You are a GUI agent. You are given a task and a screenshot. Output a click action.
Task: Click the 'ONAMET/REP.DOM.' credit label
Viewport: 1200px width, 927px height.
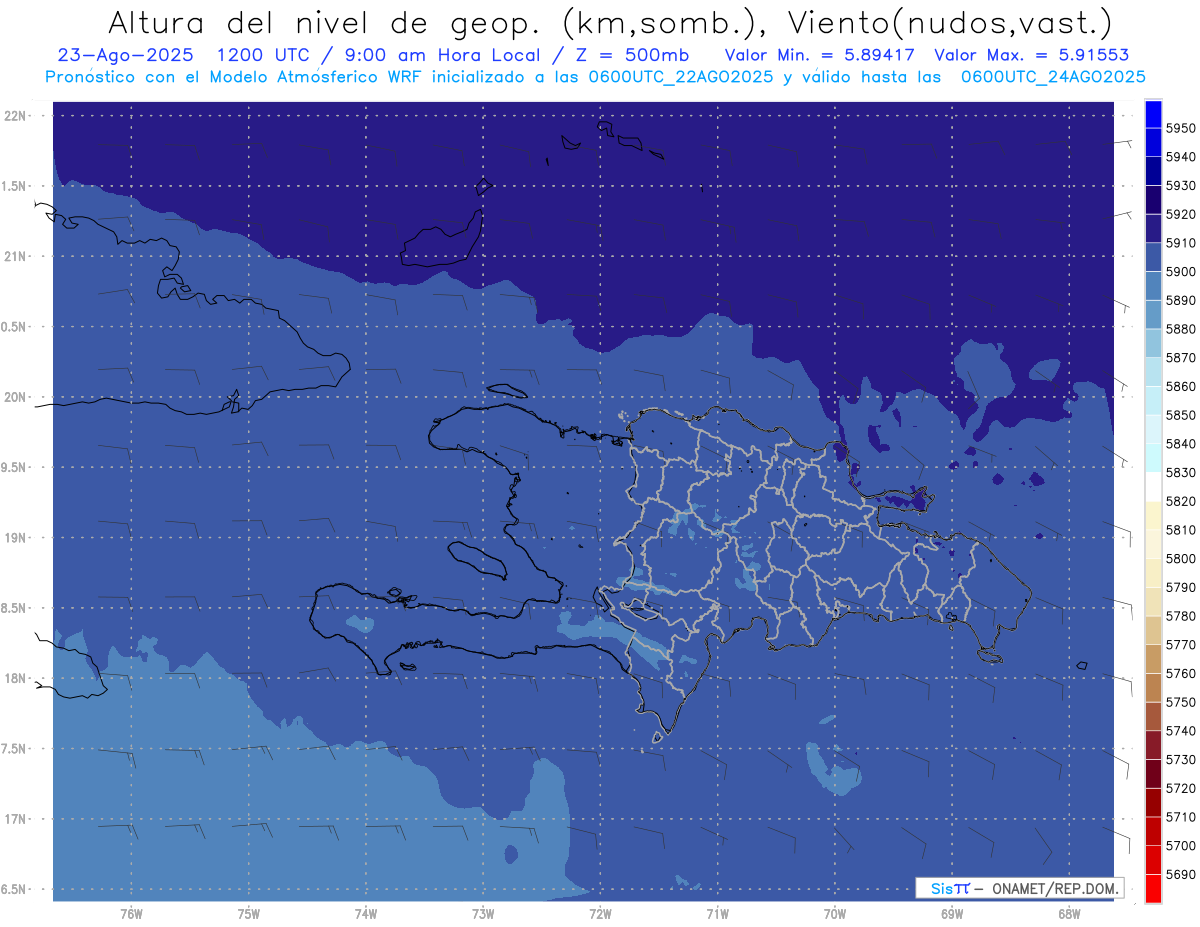pyautogui.click(x=1054, y=888)
